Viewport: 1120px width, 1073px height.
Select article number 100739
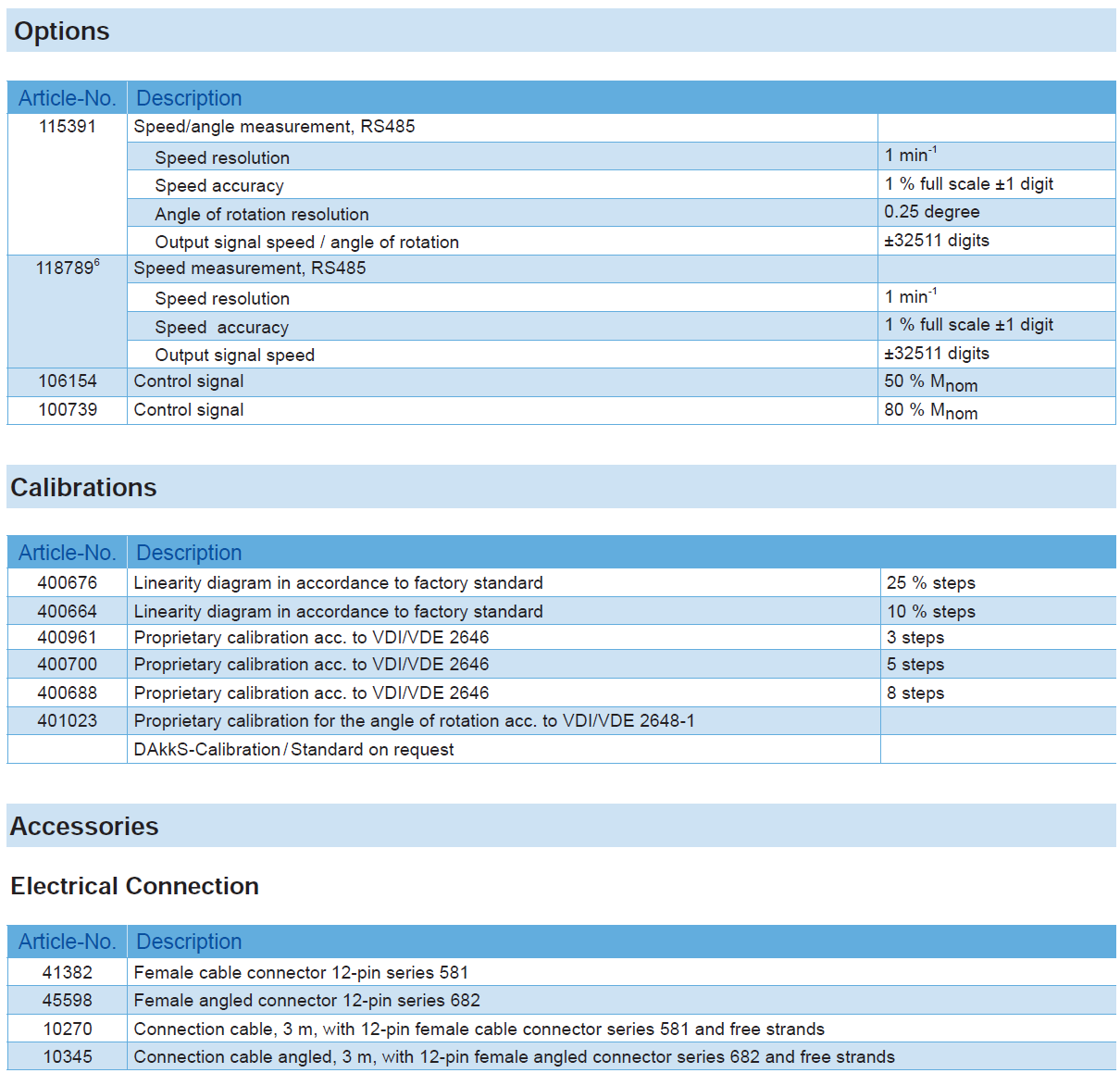click(x=68, y=410)
